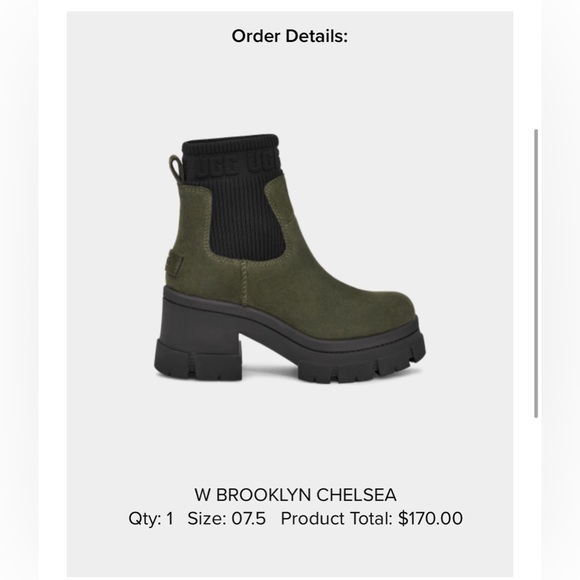
Task: Click the Order Details heading
Action: click(x=290, y=36)
